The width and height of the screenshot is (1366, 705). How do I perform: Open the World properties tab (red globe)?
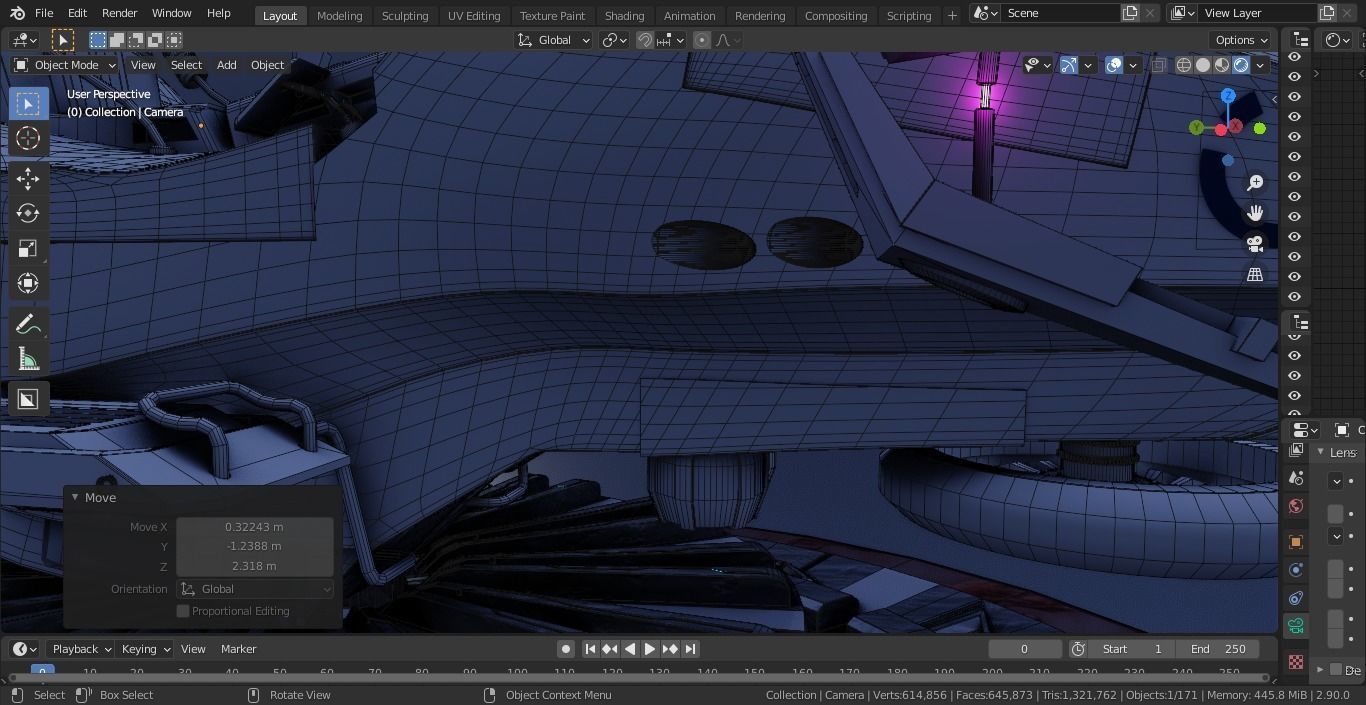pyautogui.click(x=1296, y=506)
